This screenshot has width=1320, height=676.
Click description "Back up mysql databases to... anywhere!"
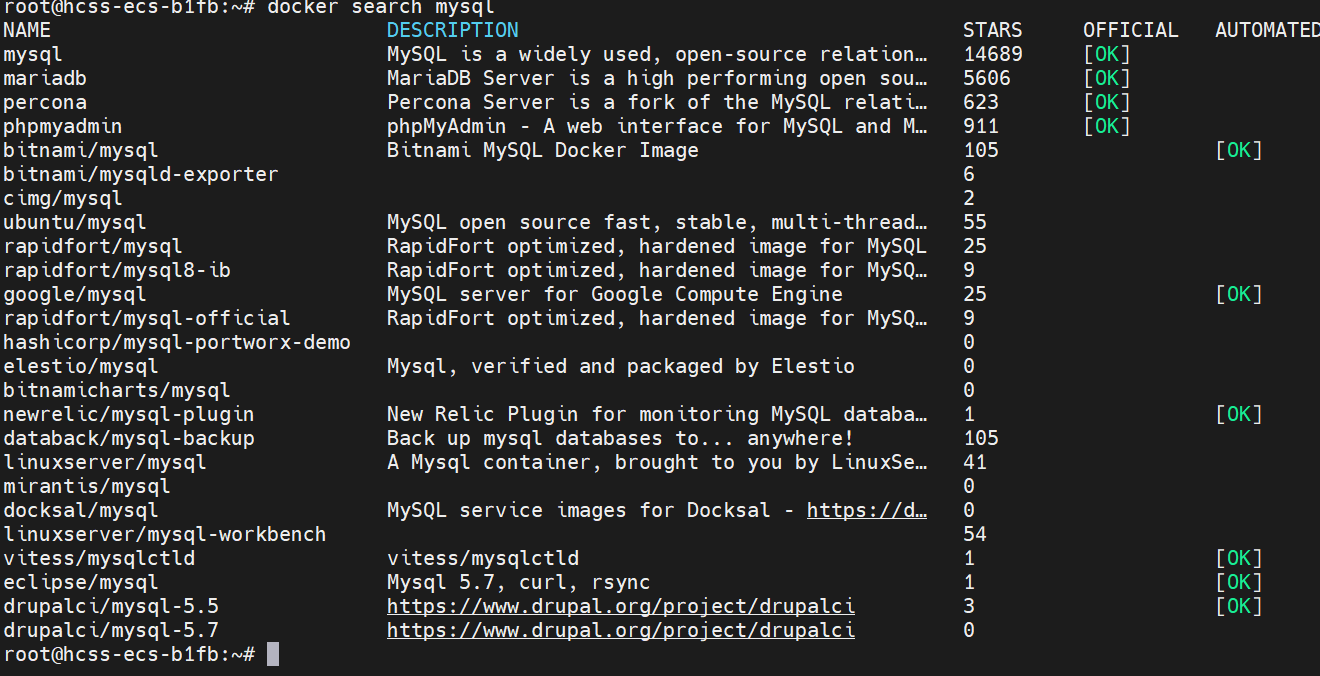point(621,439)
